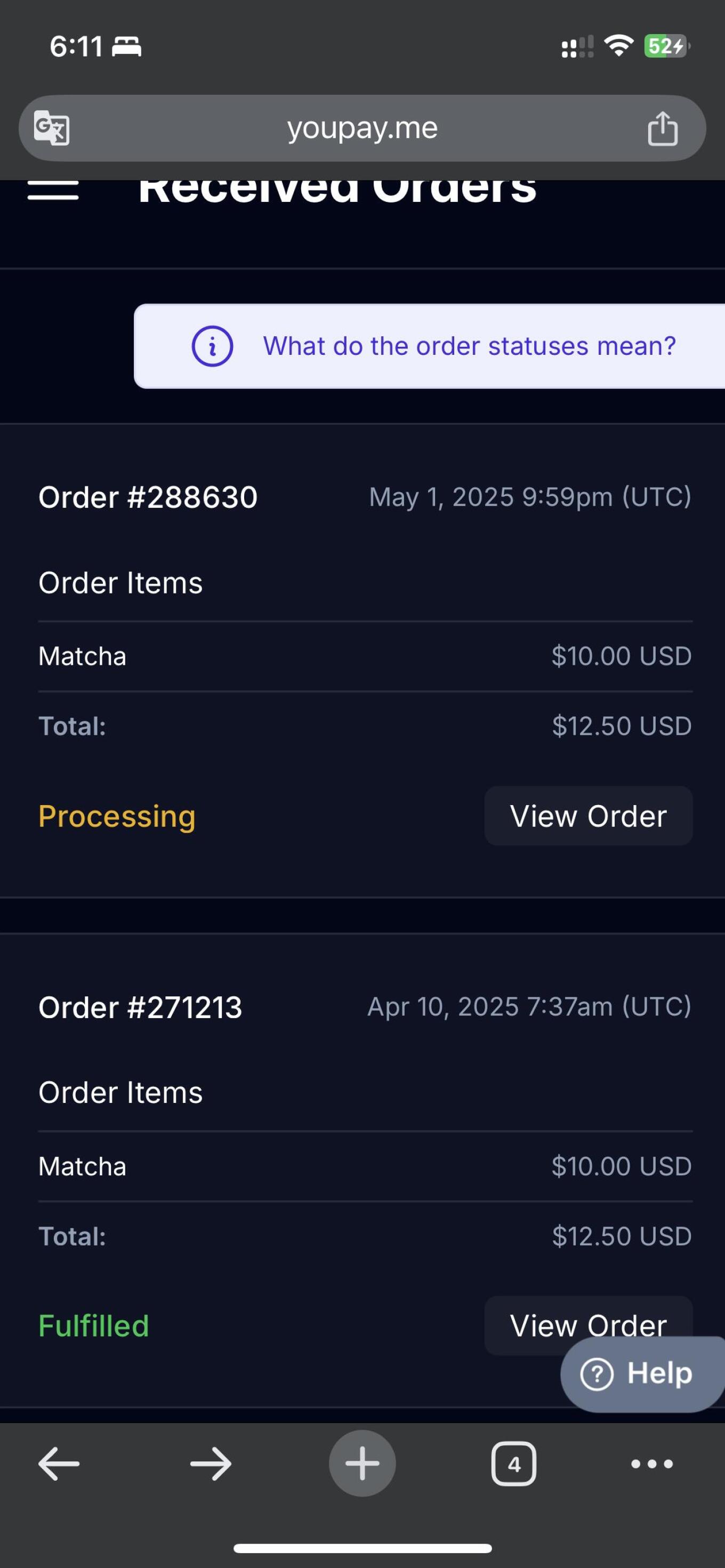Open the hamburger navigation menu
Screen dimensions: 725x1568
pos(53,189)
